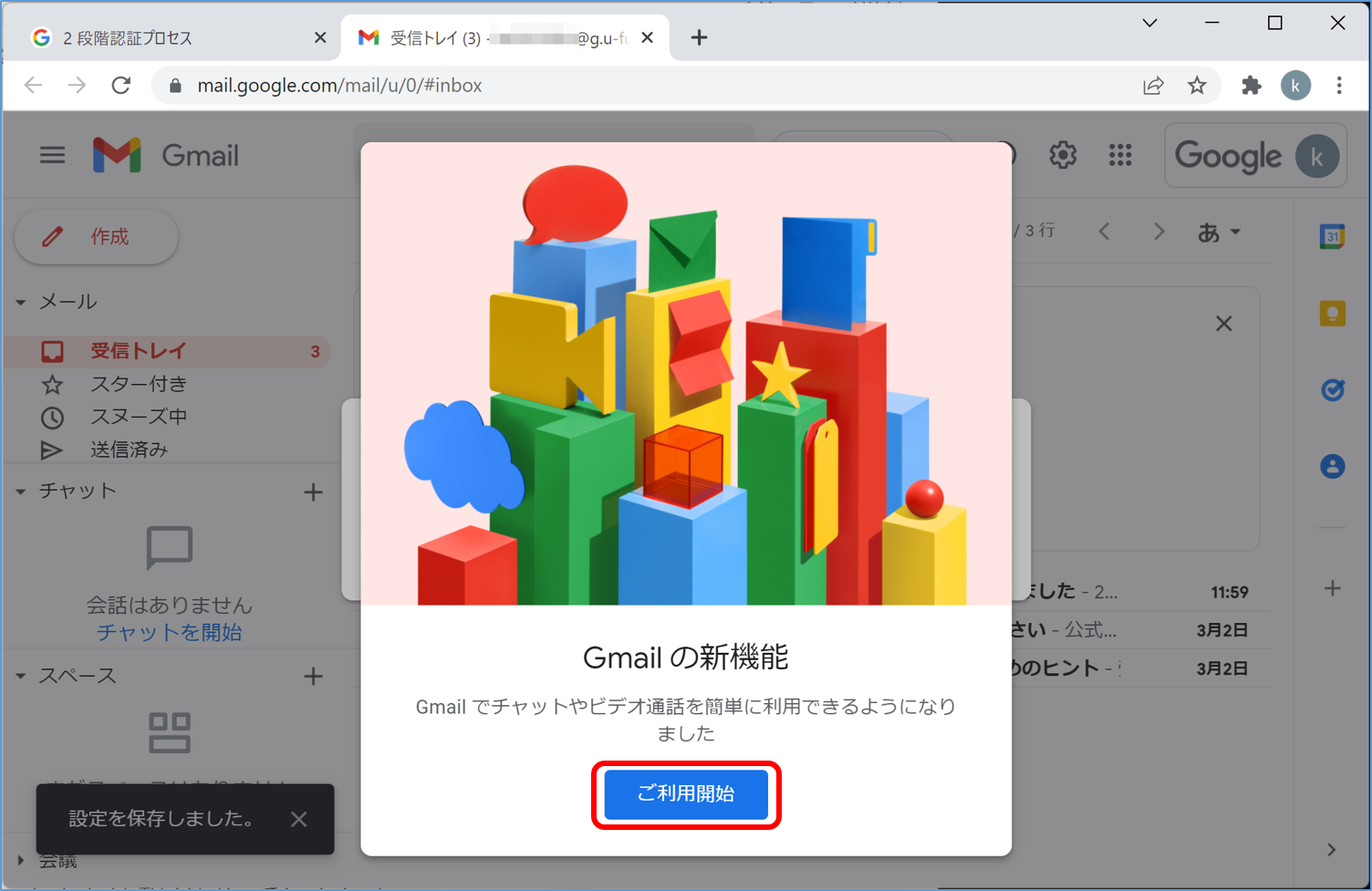Collapse the side panel chevron
This screenshot has width=1372, height=891.
(1332, 850)
